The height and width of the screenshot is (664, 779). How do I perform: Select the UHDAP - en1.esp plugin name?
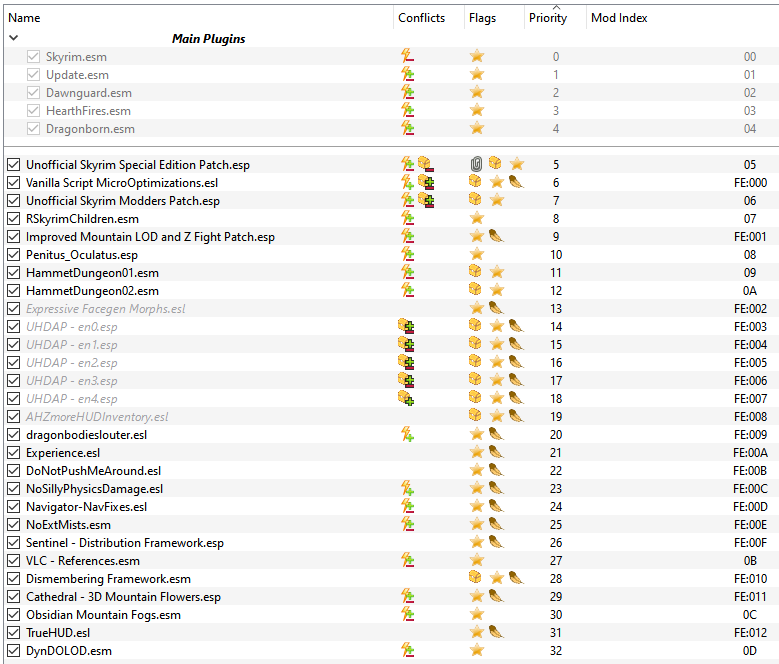(x=72, y=345)
